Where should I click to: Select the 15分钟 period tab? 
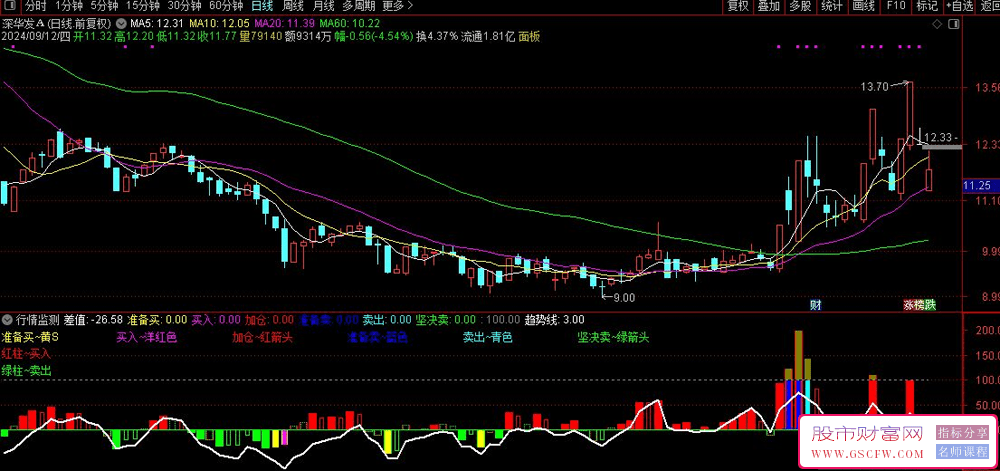(142, 6)
